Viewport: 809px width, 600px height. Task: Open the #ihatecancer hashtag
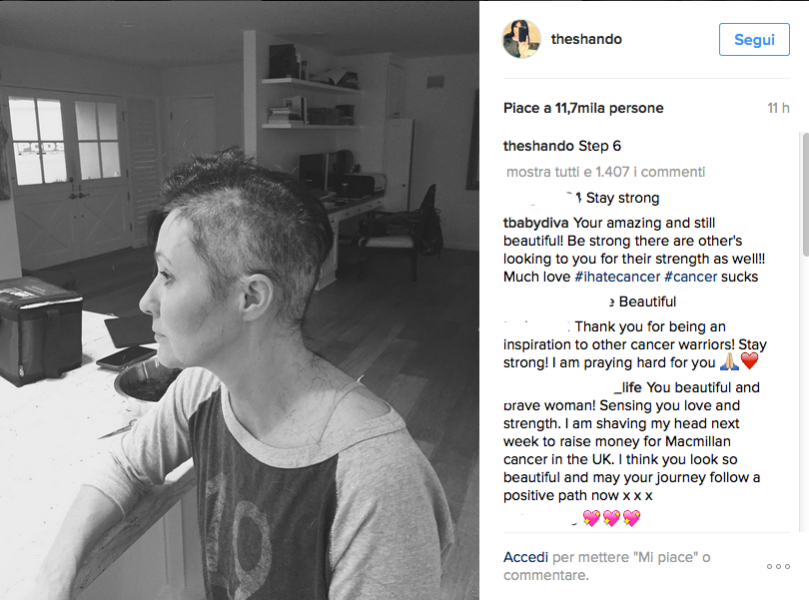pyautogui.click(x=617, y=277)
